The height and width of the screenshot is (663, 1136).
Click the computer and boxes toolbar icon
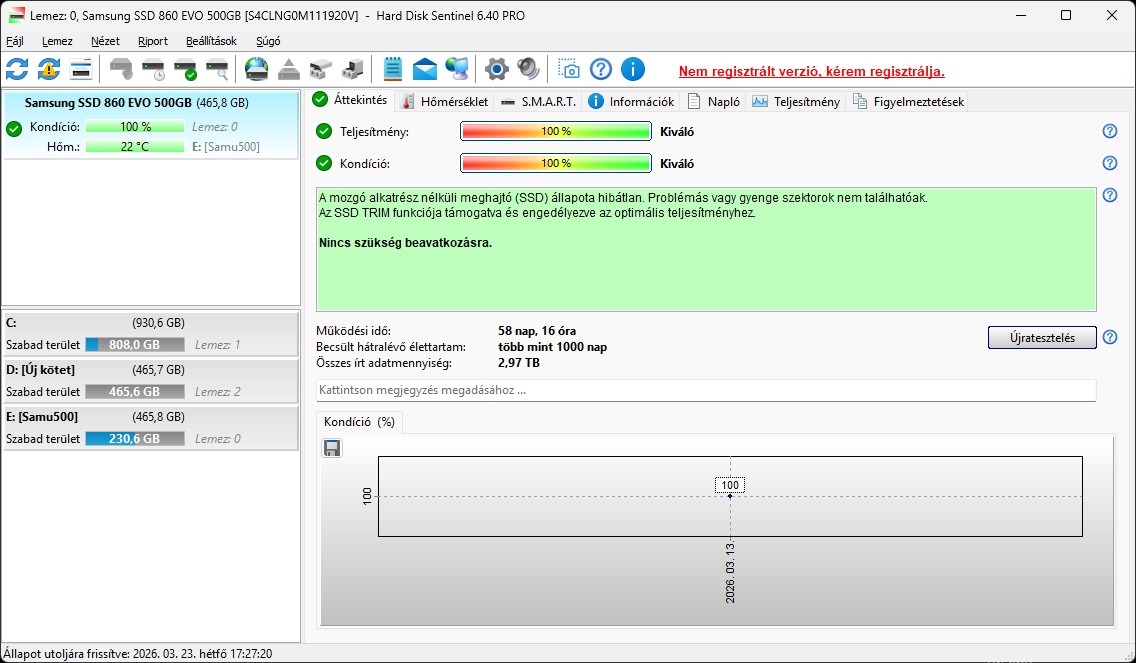coord(353,70)
